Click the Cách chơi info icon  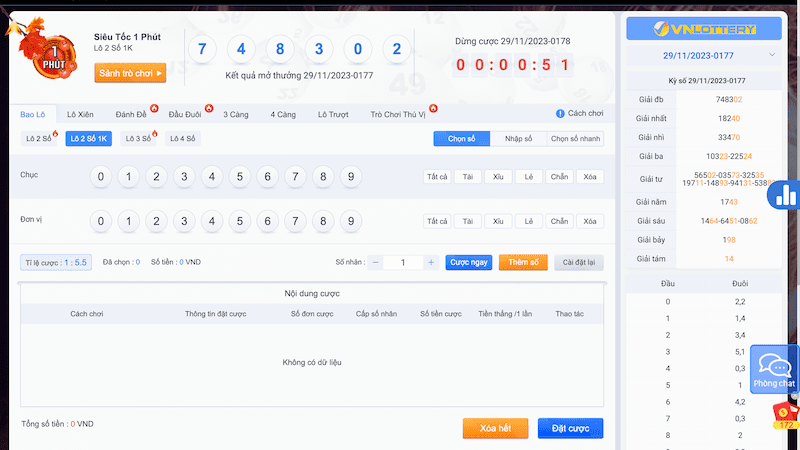click(x=560, y=114)
